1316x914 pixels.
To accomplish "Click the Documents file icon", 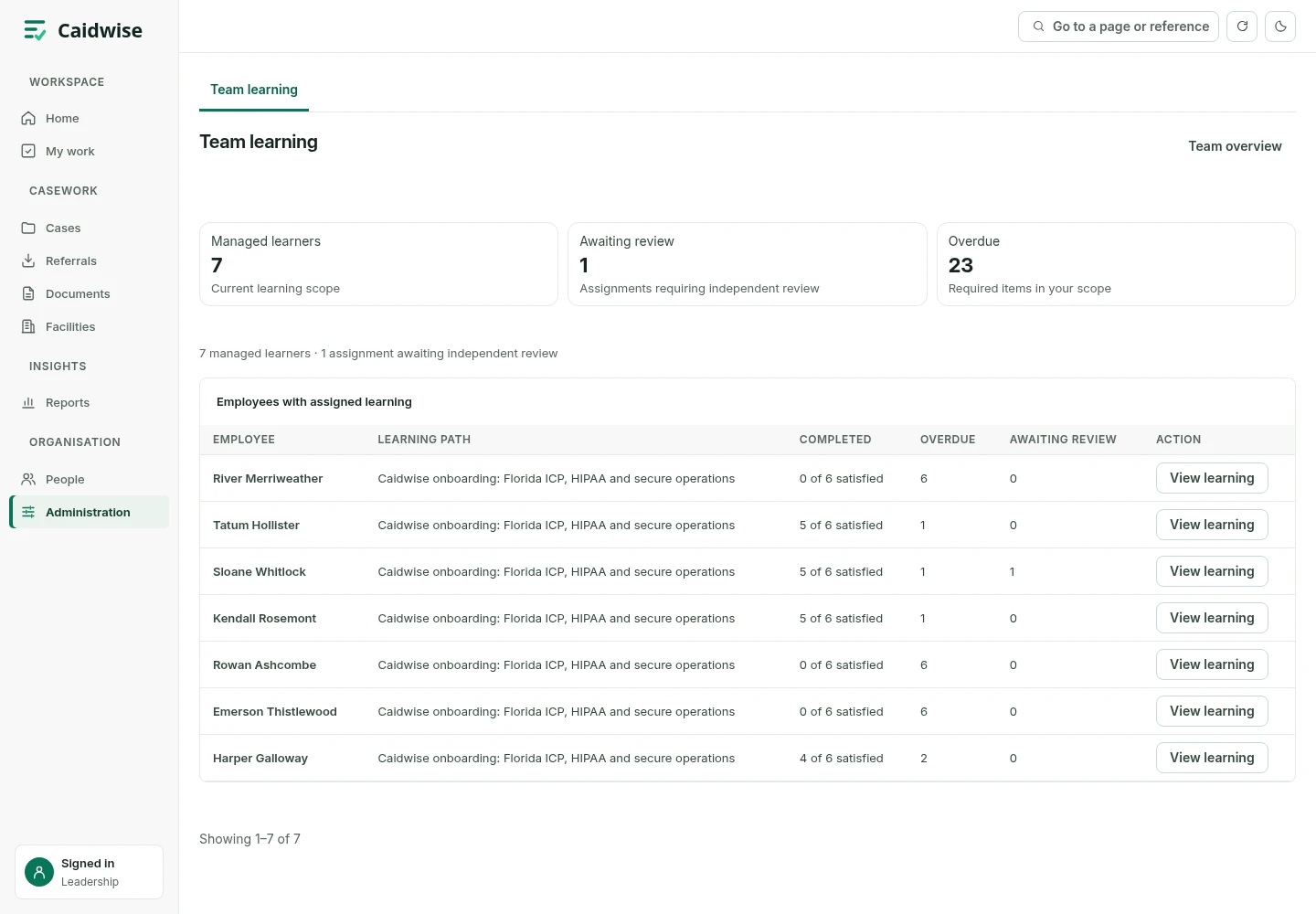I will pos(28,293).
